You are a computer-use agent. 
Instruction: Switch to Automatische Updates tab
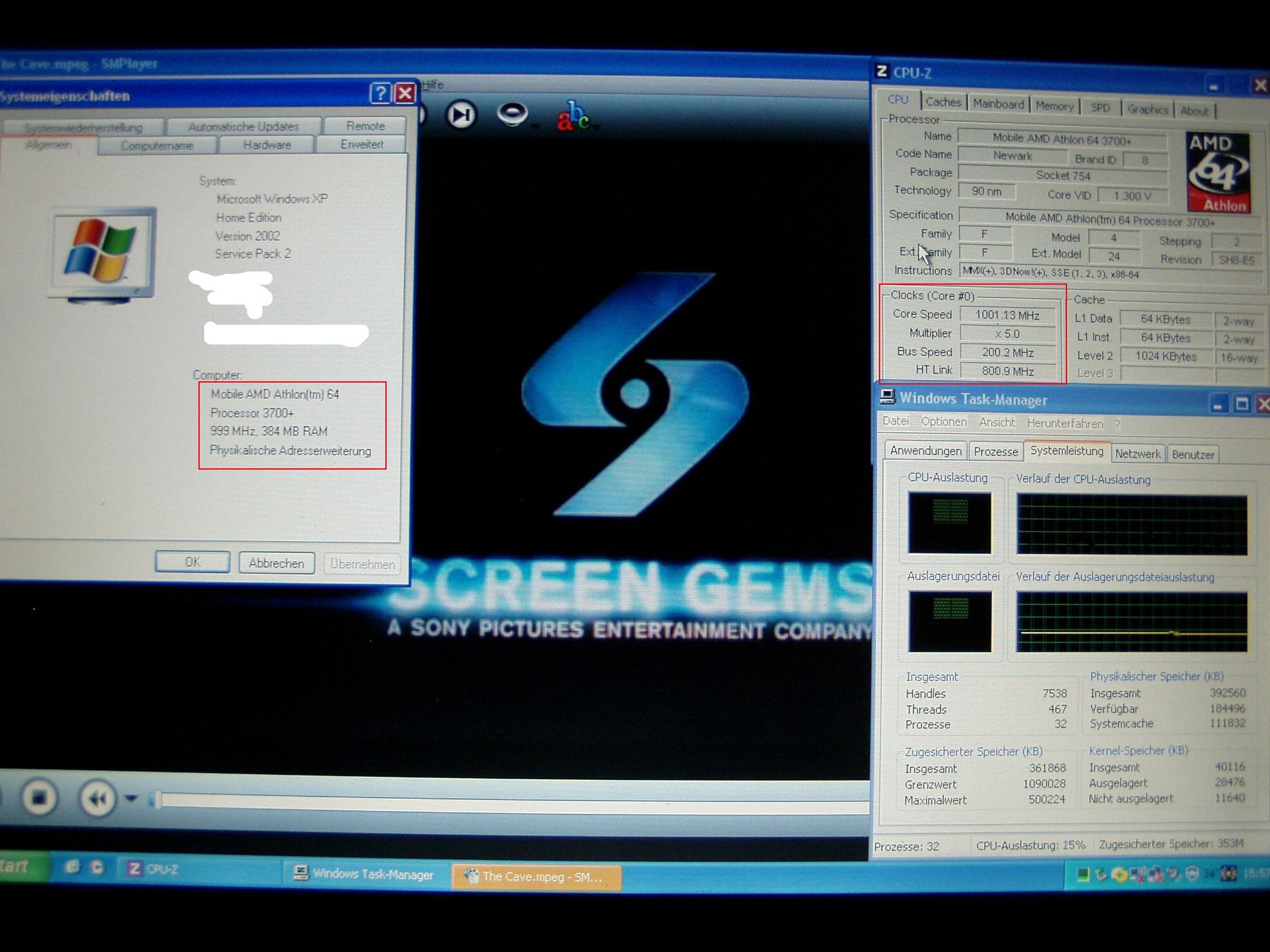pyautogui.click(x=244, y=127)
